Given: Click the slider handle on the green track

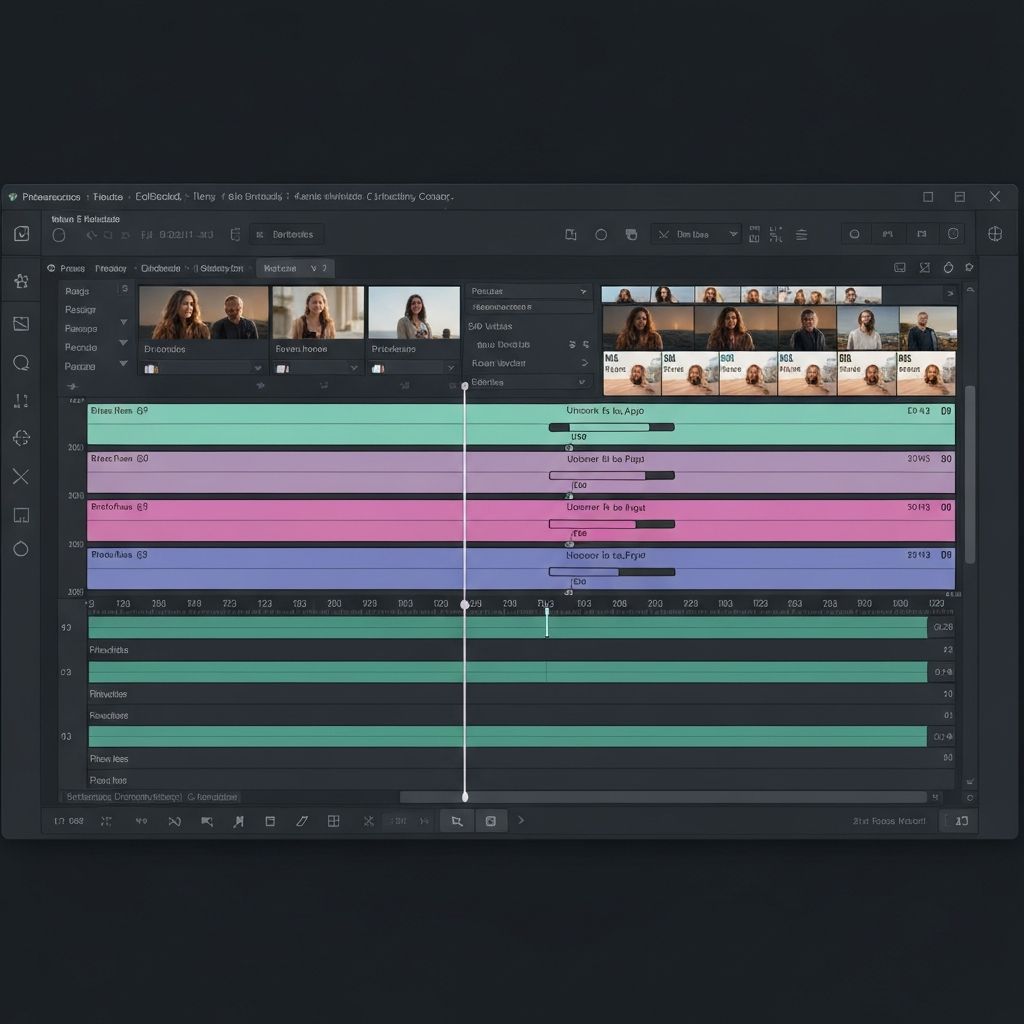Looking at the screenshot, I should pos(649,427).
